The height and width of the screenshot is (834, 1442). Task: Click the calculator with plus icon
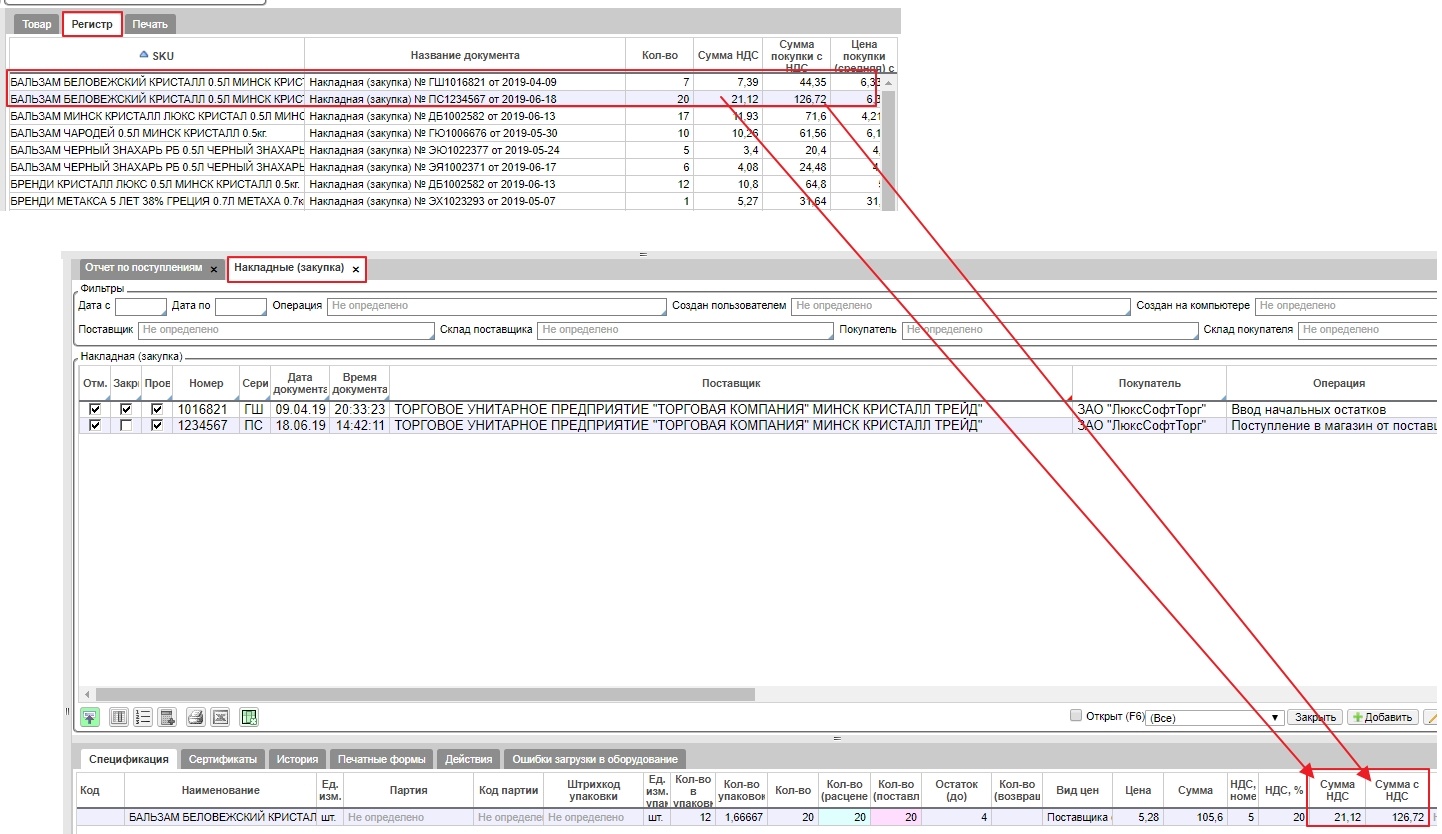167,717
